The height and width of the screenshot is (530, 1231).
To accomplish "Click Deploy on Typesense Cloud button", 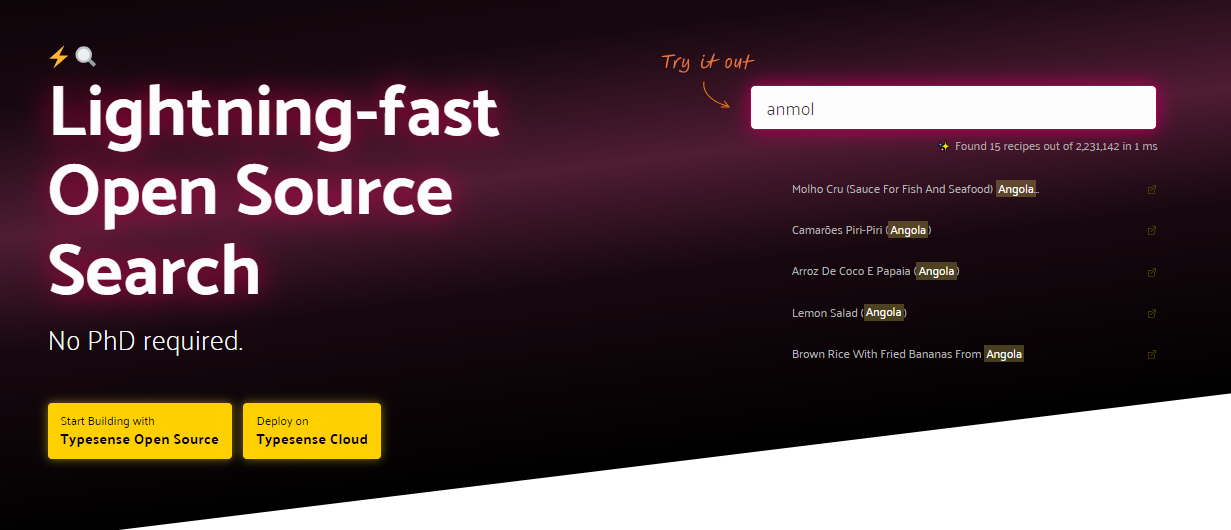I will 312,431.
